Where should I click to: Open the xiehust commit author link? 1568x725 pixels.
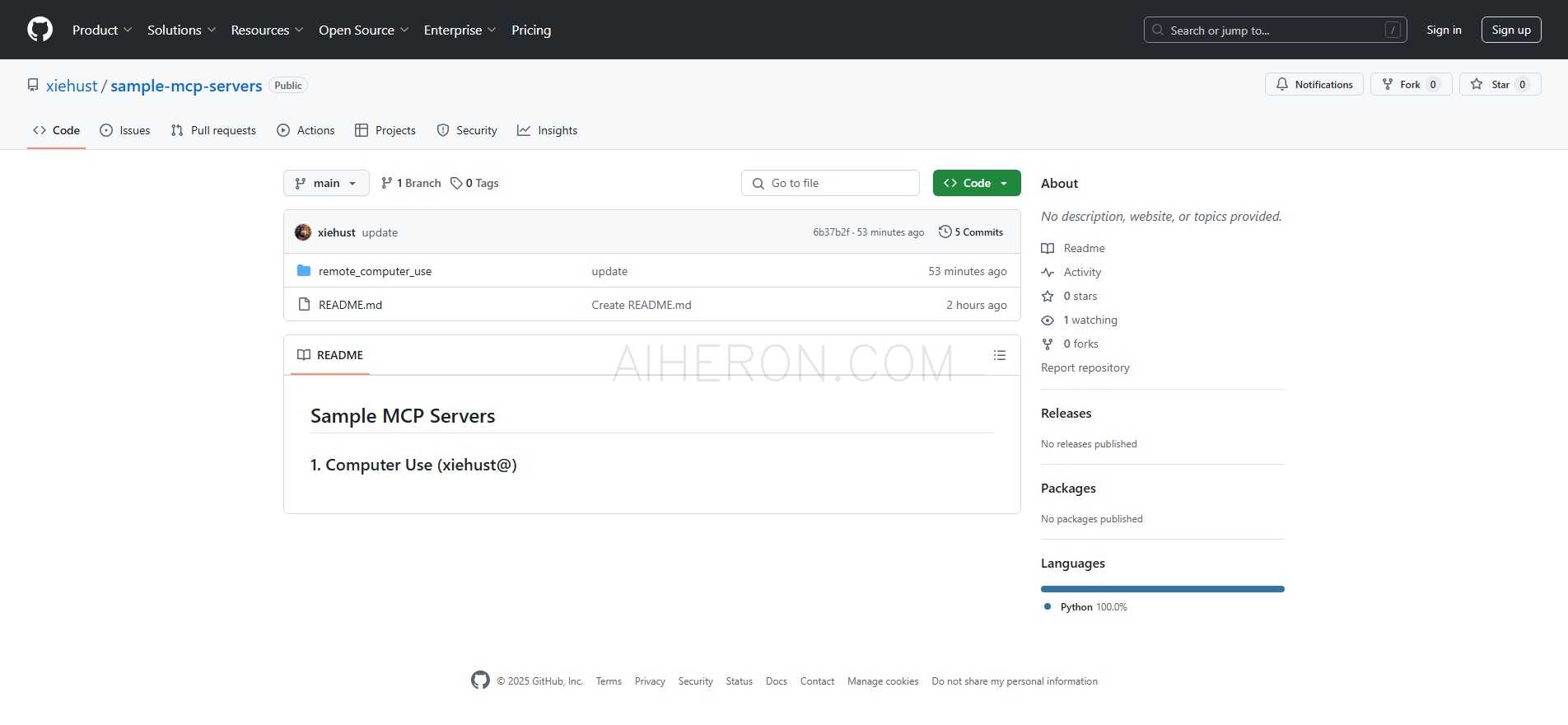(337, 232)
